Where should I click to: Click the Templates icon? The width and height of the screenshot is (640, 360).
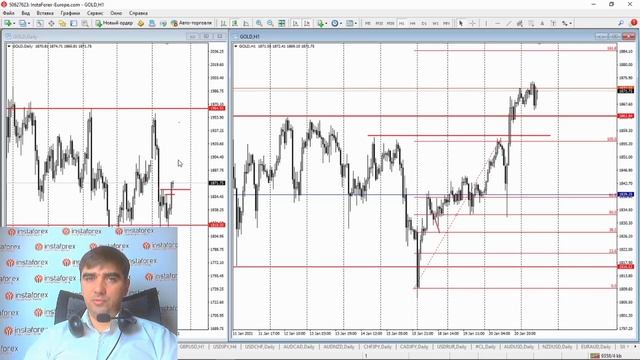[x=350, y=23]
